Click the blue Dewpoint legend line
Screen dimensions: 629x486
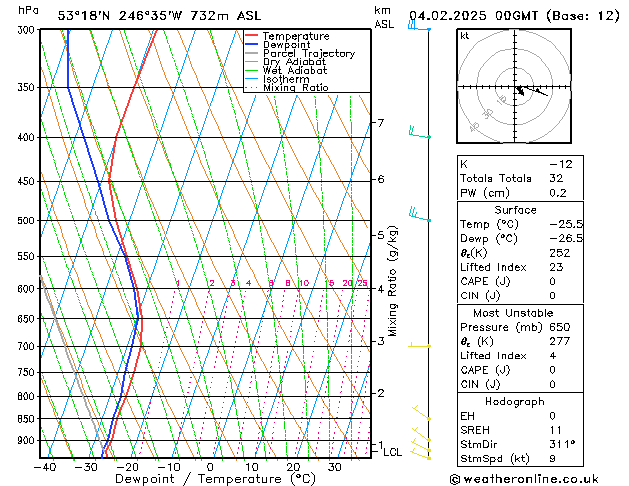pyautogui.click(x=251, y=44)
